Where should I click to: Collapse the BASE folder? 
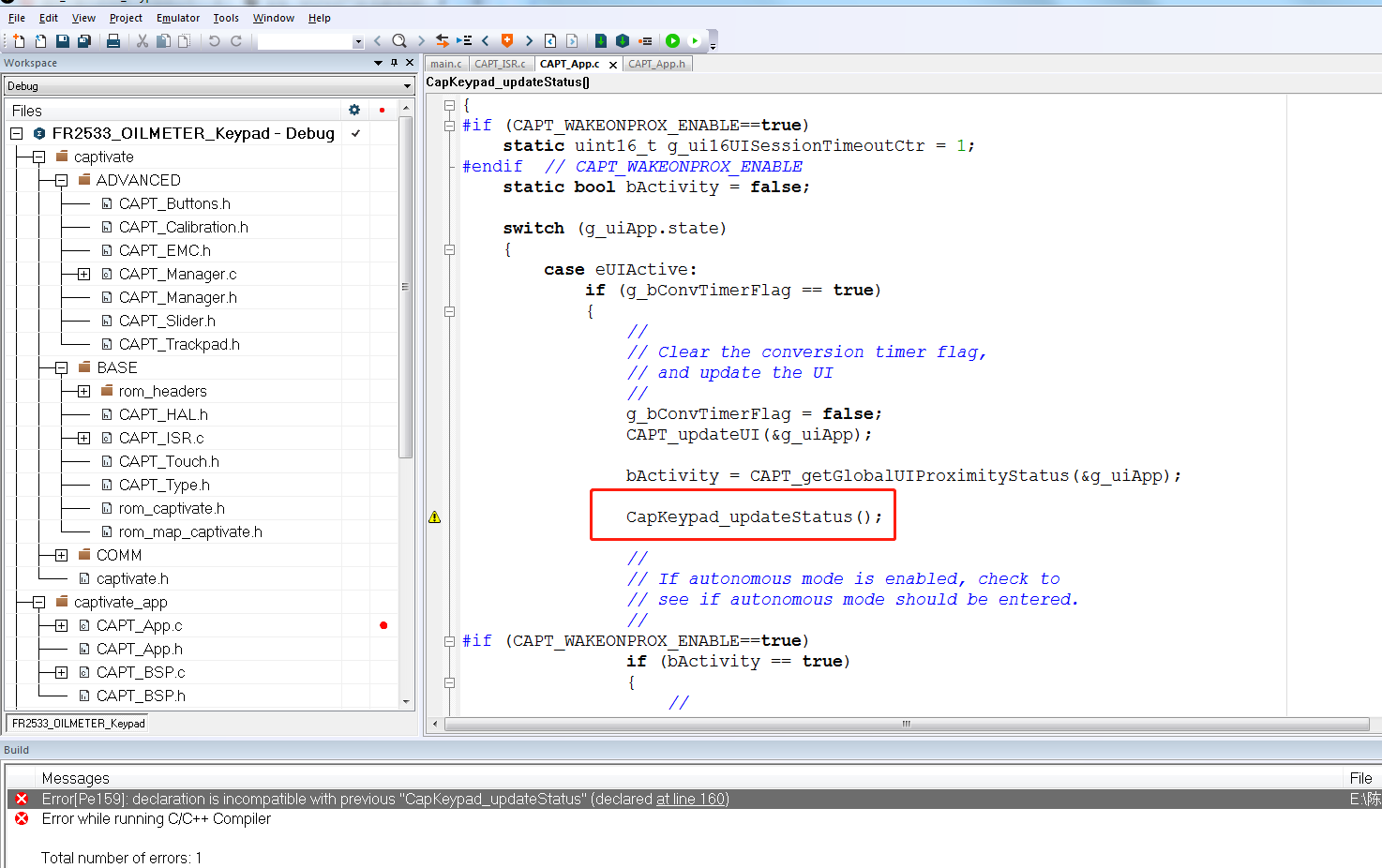click(61, 367)
